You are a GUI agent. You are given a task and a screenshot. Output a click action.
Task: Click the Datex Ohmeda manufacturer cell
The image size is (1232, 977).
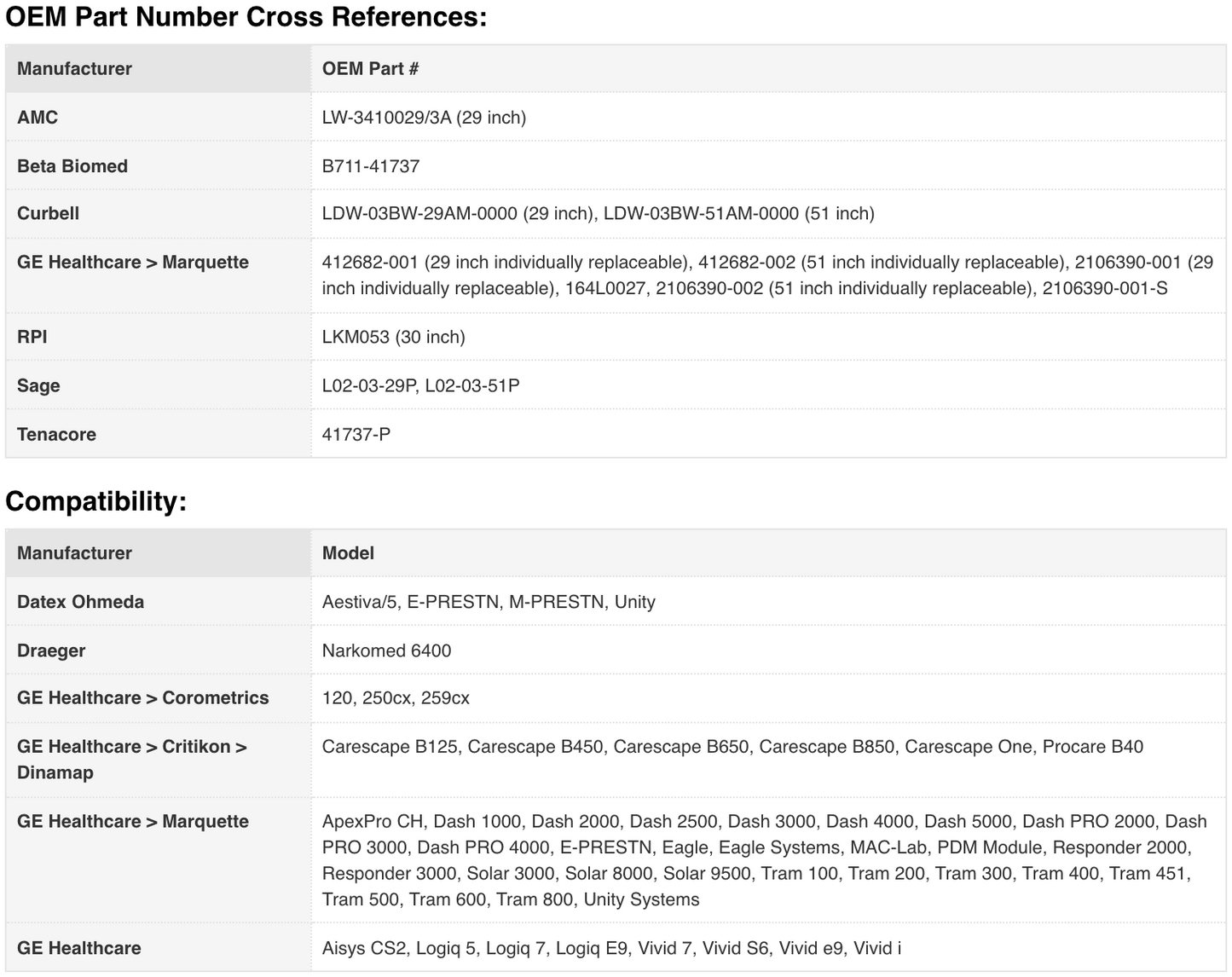click(x=159, y=602)
